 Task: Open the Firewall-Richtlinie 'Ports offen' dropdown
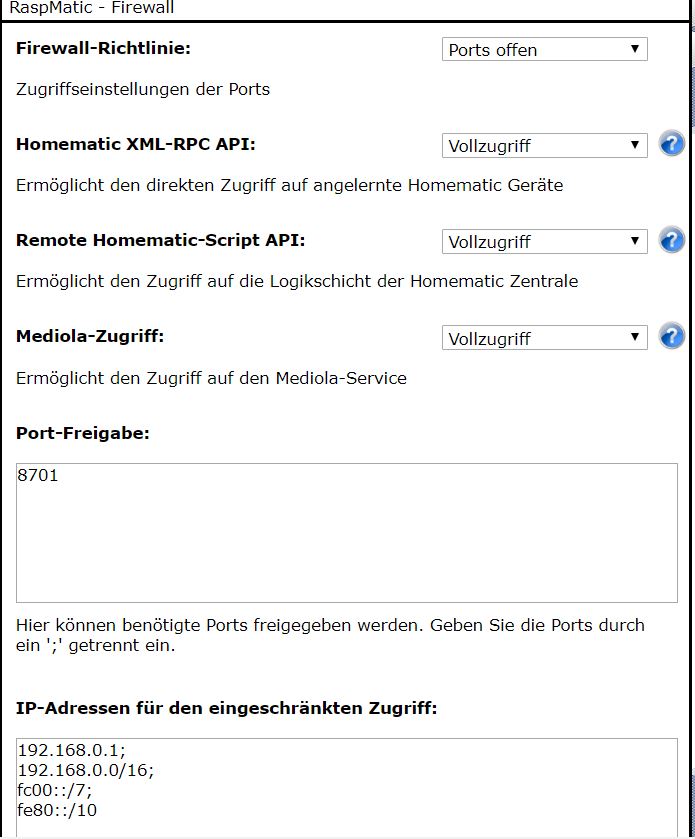544,50
